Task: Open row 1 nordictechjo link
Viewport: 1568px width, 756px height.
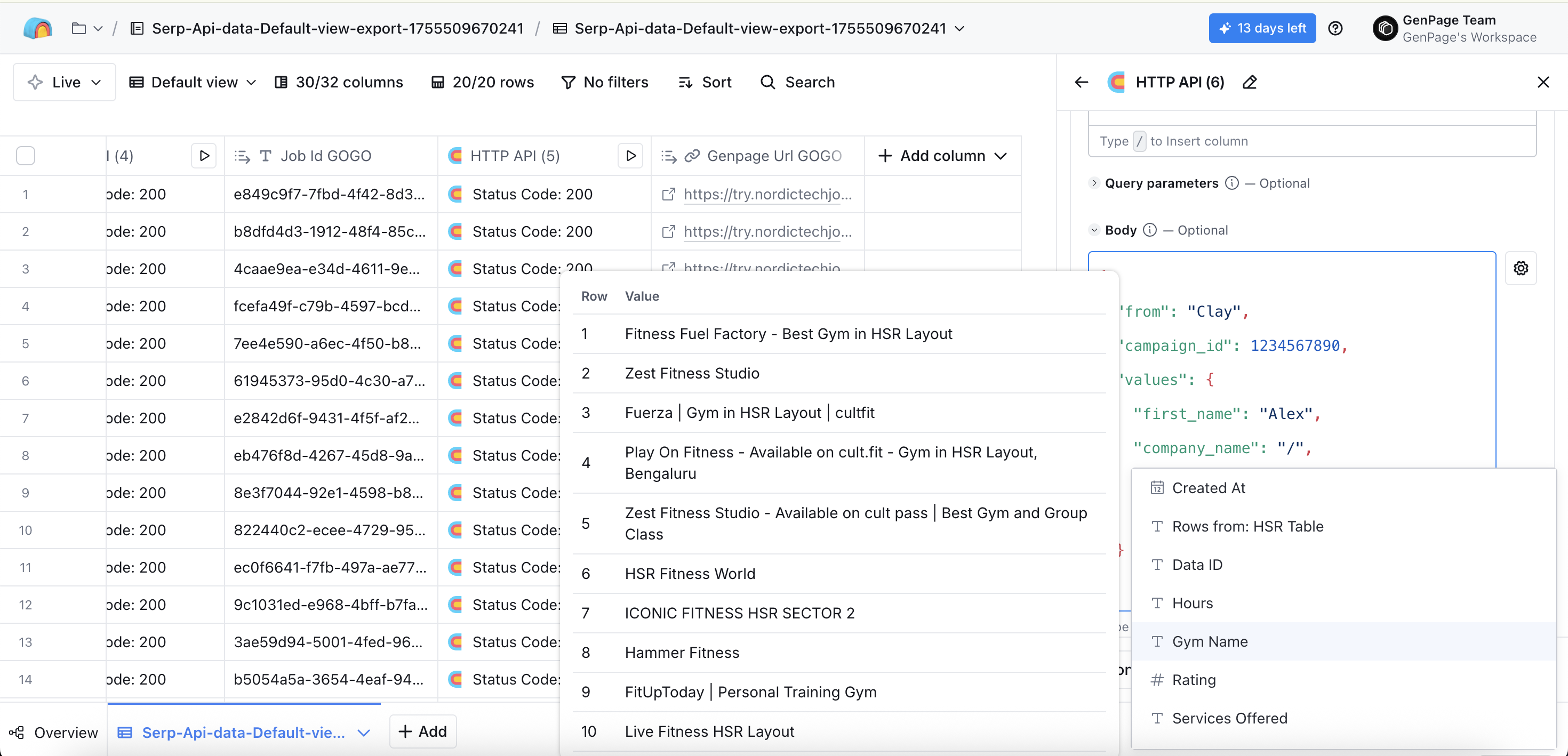Action: pyautogui.click(x=767, y=194)
